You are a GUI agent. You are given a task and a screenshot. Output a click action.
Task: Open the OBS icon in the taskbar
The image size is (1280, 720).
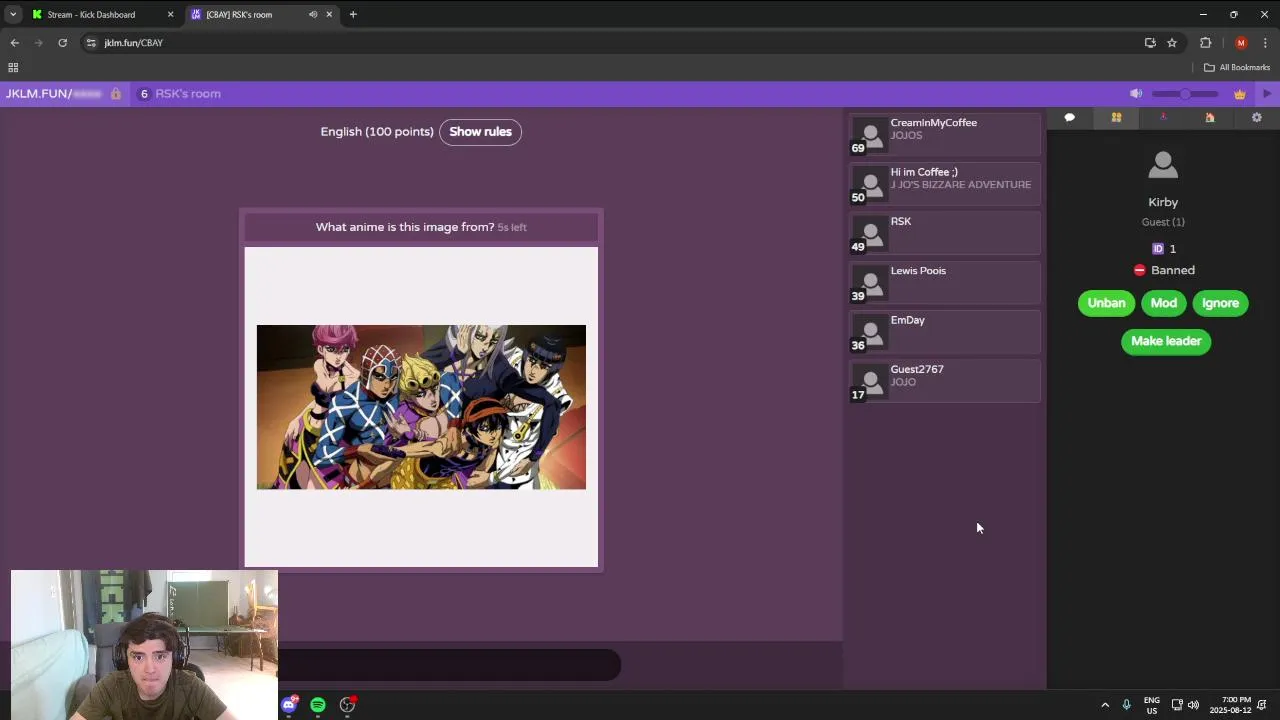point(347,705)
